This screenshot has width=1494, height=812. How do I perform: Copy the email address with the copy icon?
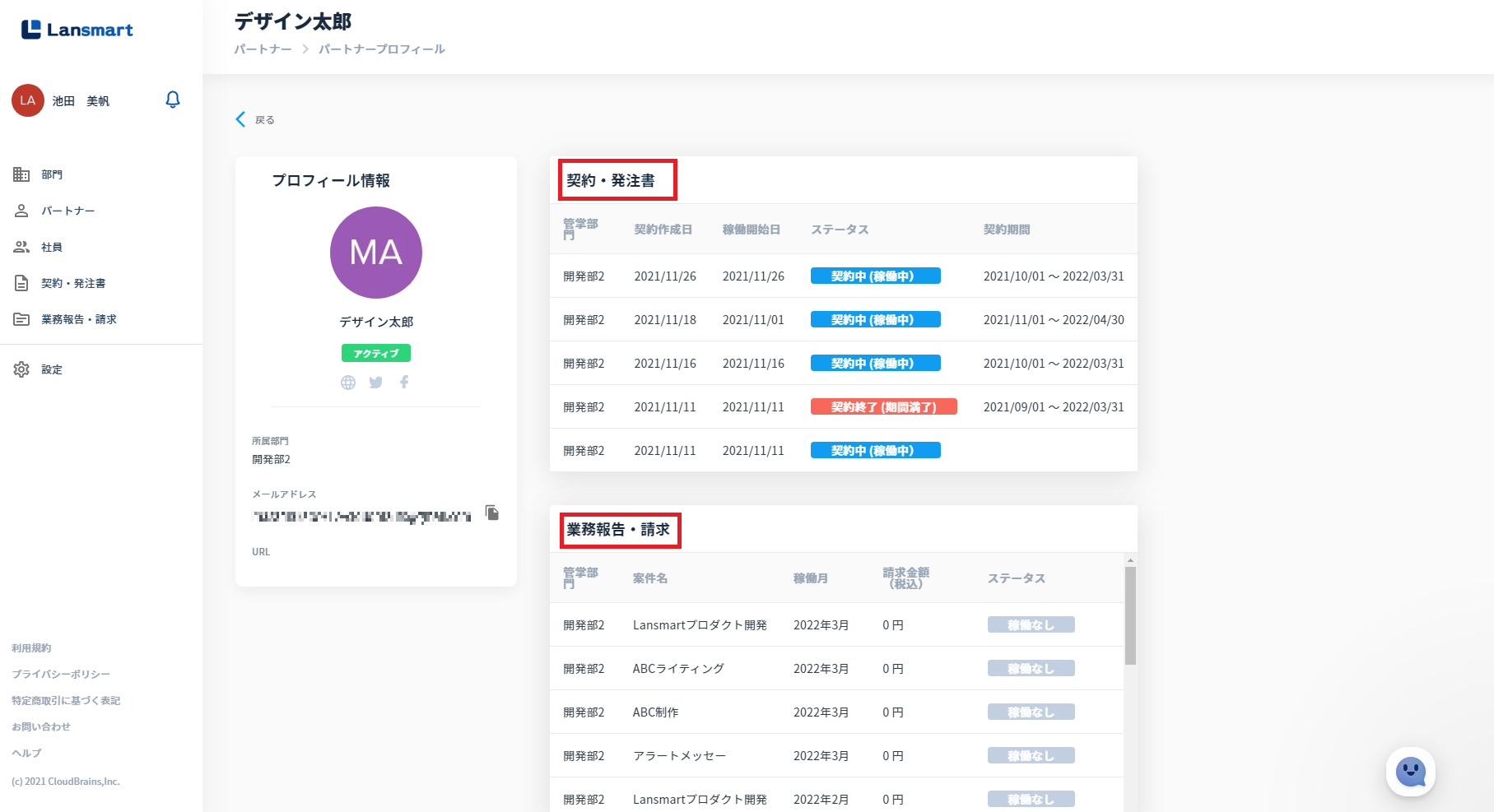492,513
